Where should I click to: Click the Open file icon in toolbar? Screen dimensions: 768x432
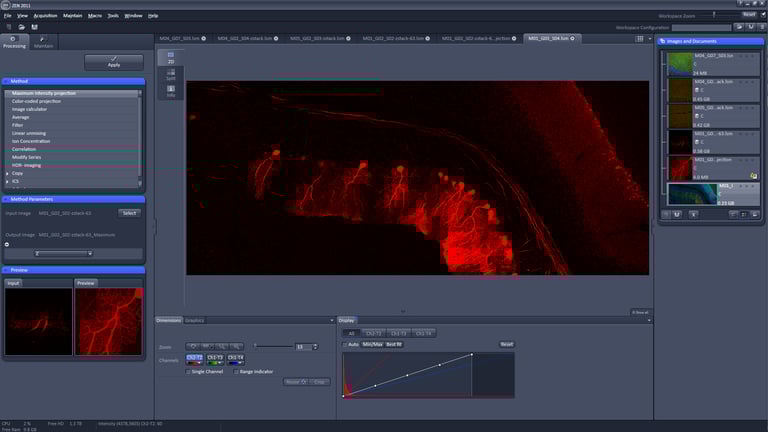click(20, 27)
